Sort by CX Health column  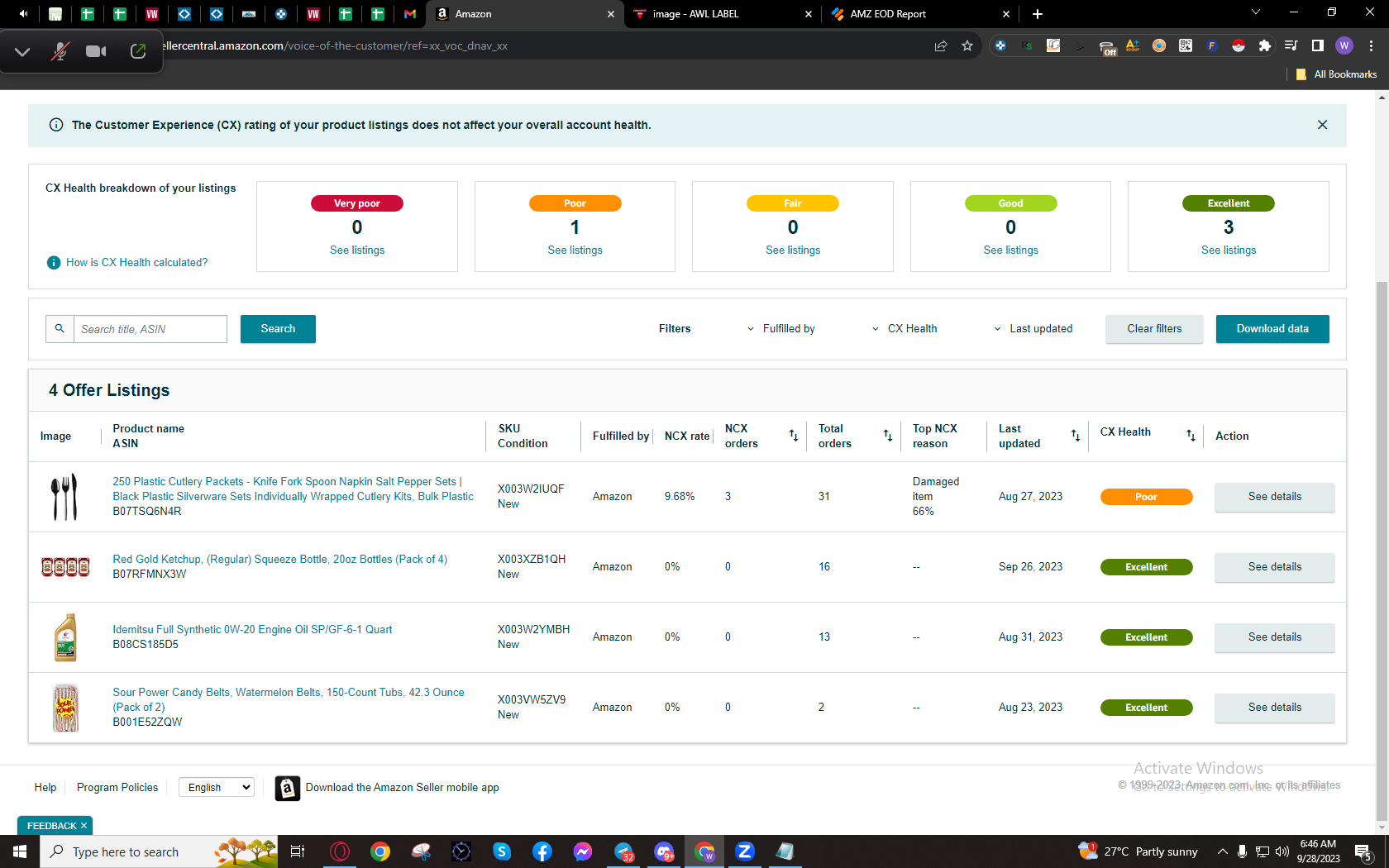click(x=1191, y=436)
